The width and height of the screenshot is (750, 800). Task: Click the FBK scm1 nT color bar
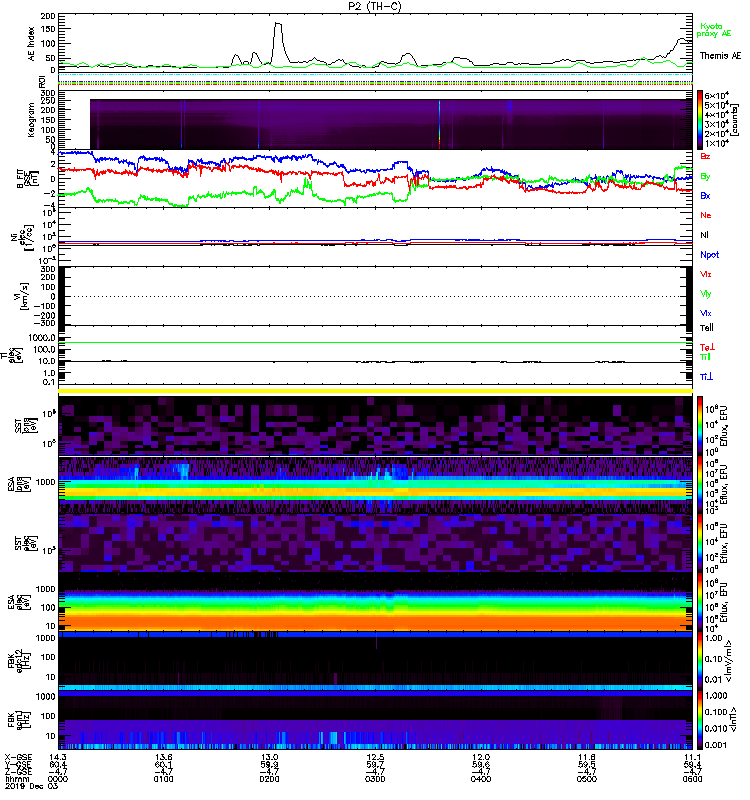tap(700, 720)
